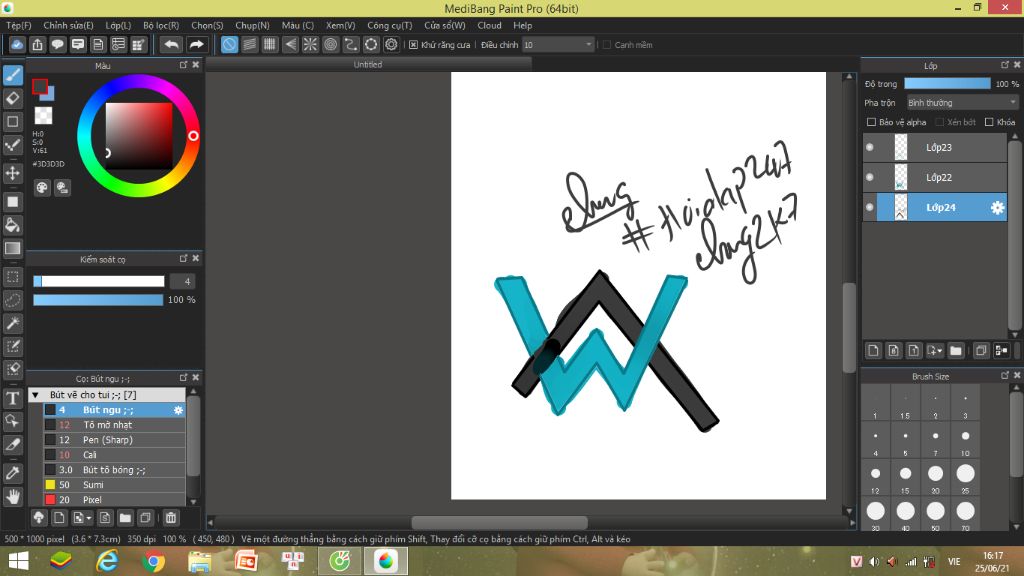Hide layer Lớp23 visibility dot
This screenshot has width=1024, height=576.
pyautogui.click(x=870, y=148)
